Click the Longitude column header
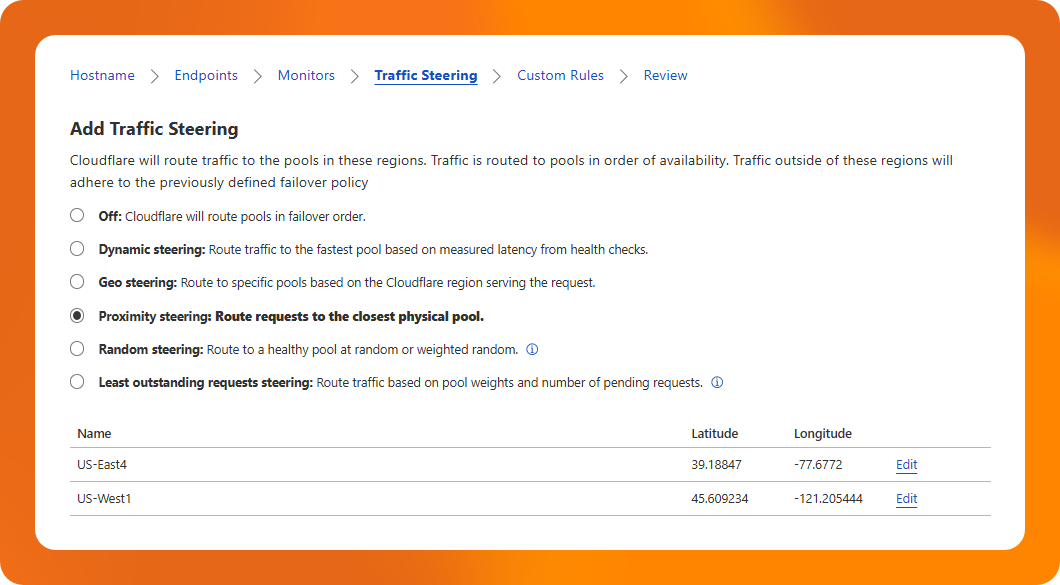Image resolution: width=1060 pixels, height=585 pixels. [823, 434]
